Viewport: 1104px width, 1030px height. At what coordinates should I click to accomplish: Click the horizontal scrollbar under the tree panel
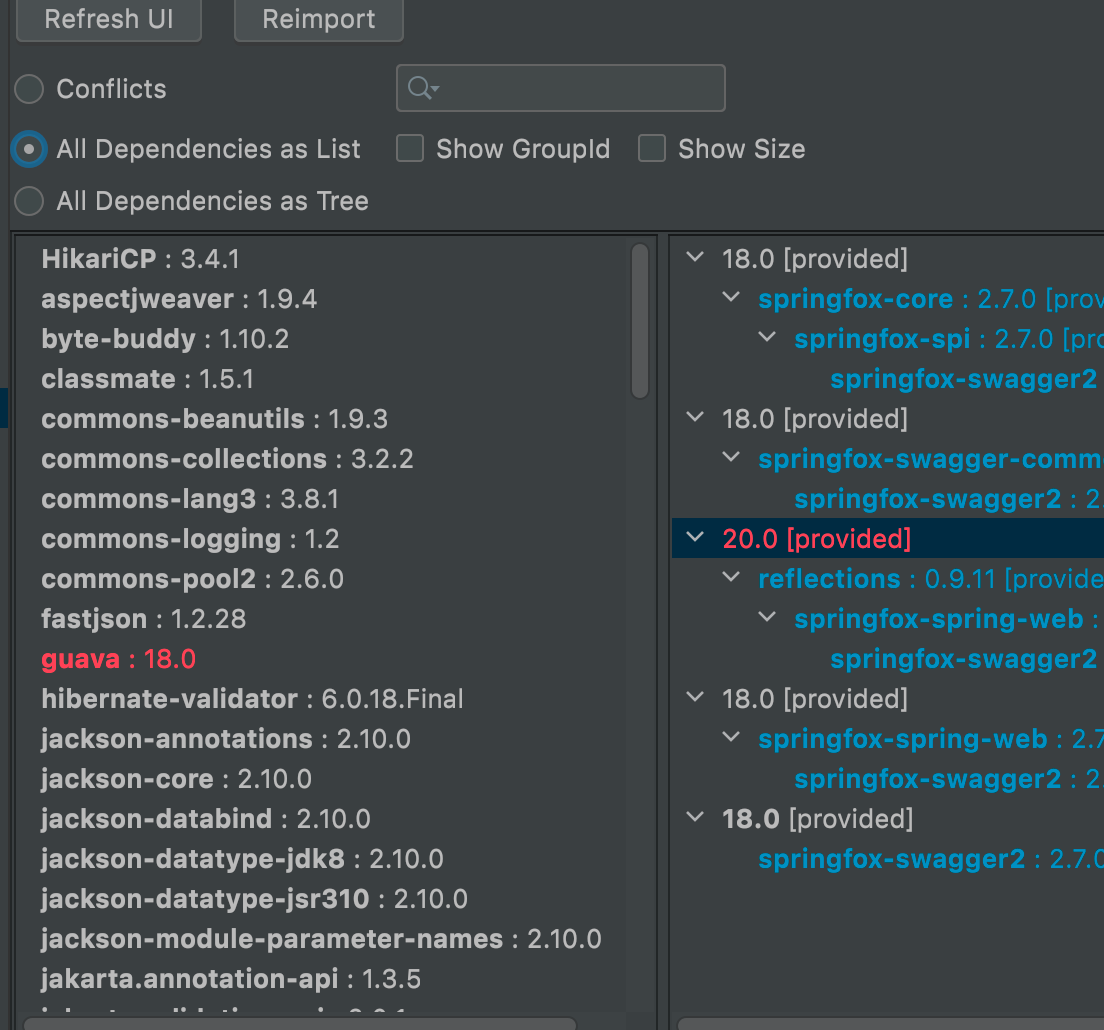(x=891, y=1023)
